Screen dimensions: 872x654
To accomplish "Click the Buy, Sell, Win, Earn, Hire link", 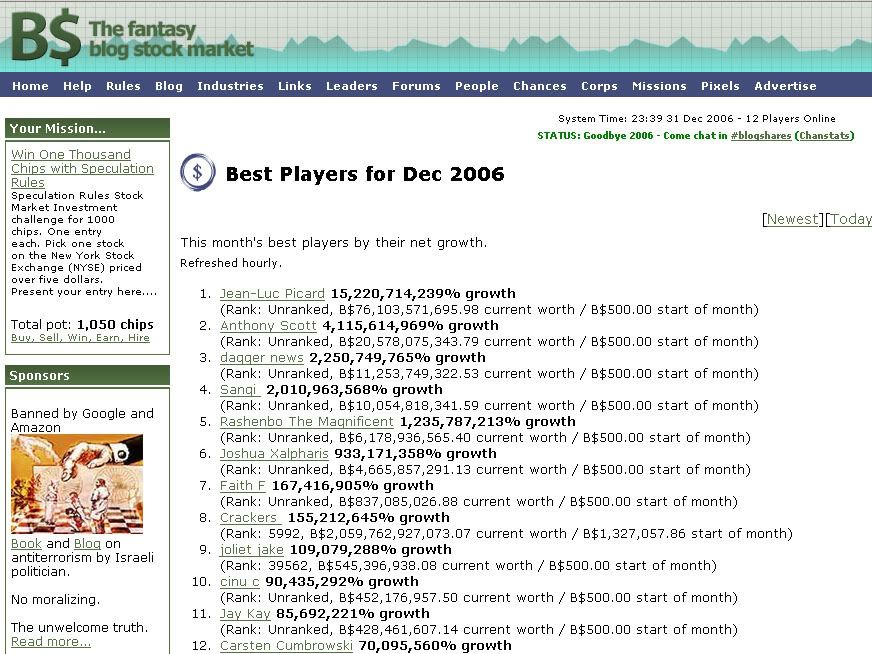I will coord(80,338).
